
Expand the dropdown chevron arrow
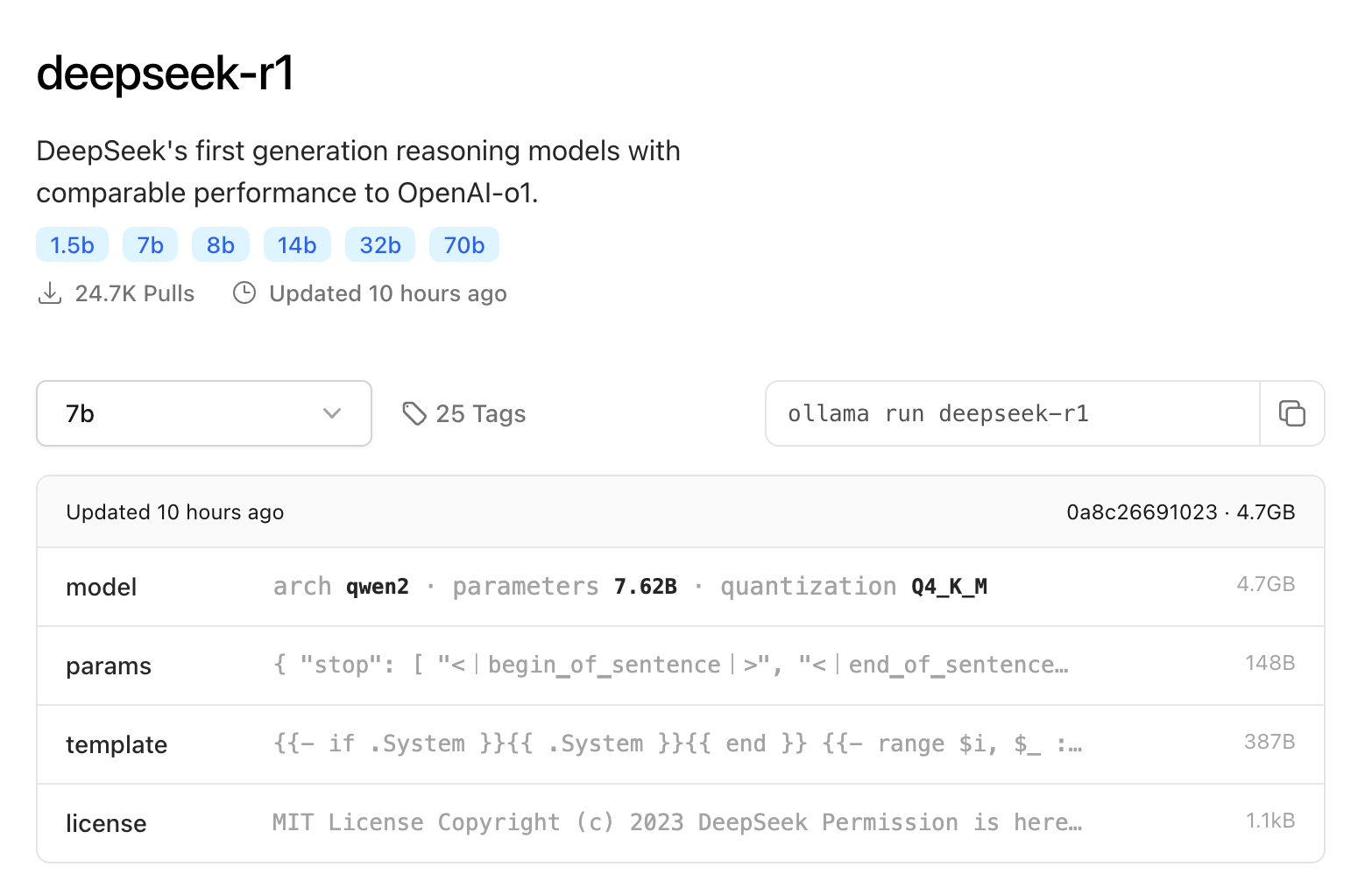332,413
